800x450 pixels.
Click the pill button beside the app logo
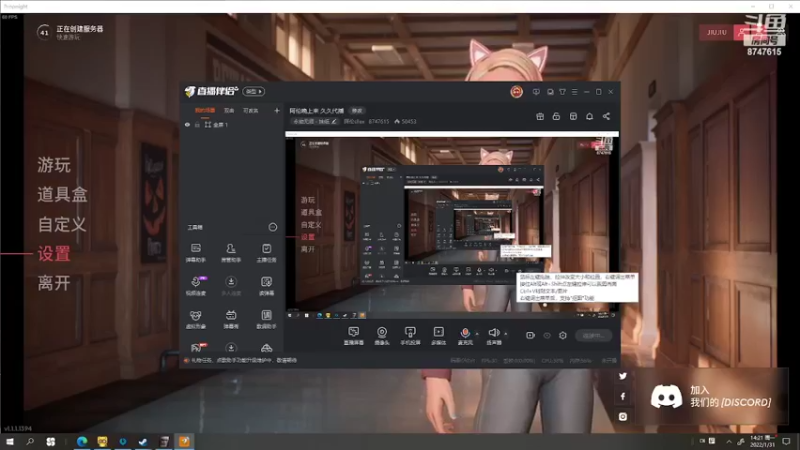pos(254,91)
